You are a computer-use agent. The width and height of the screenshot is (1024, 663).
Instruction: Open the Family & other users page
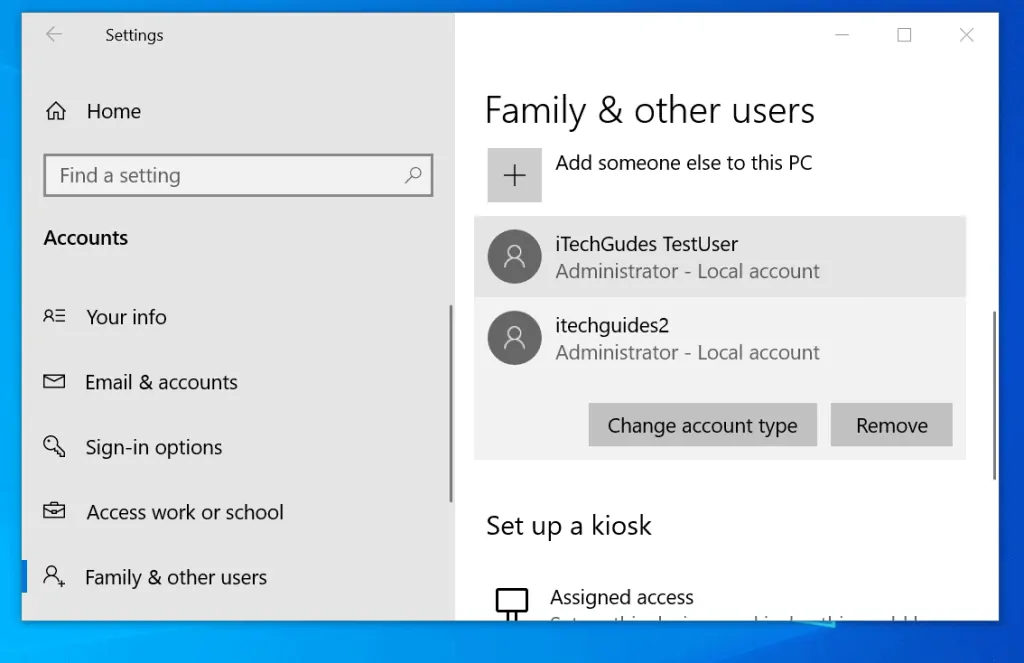click(176, 578)
